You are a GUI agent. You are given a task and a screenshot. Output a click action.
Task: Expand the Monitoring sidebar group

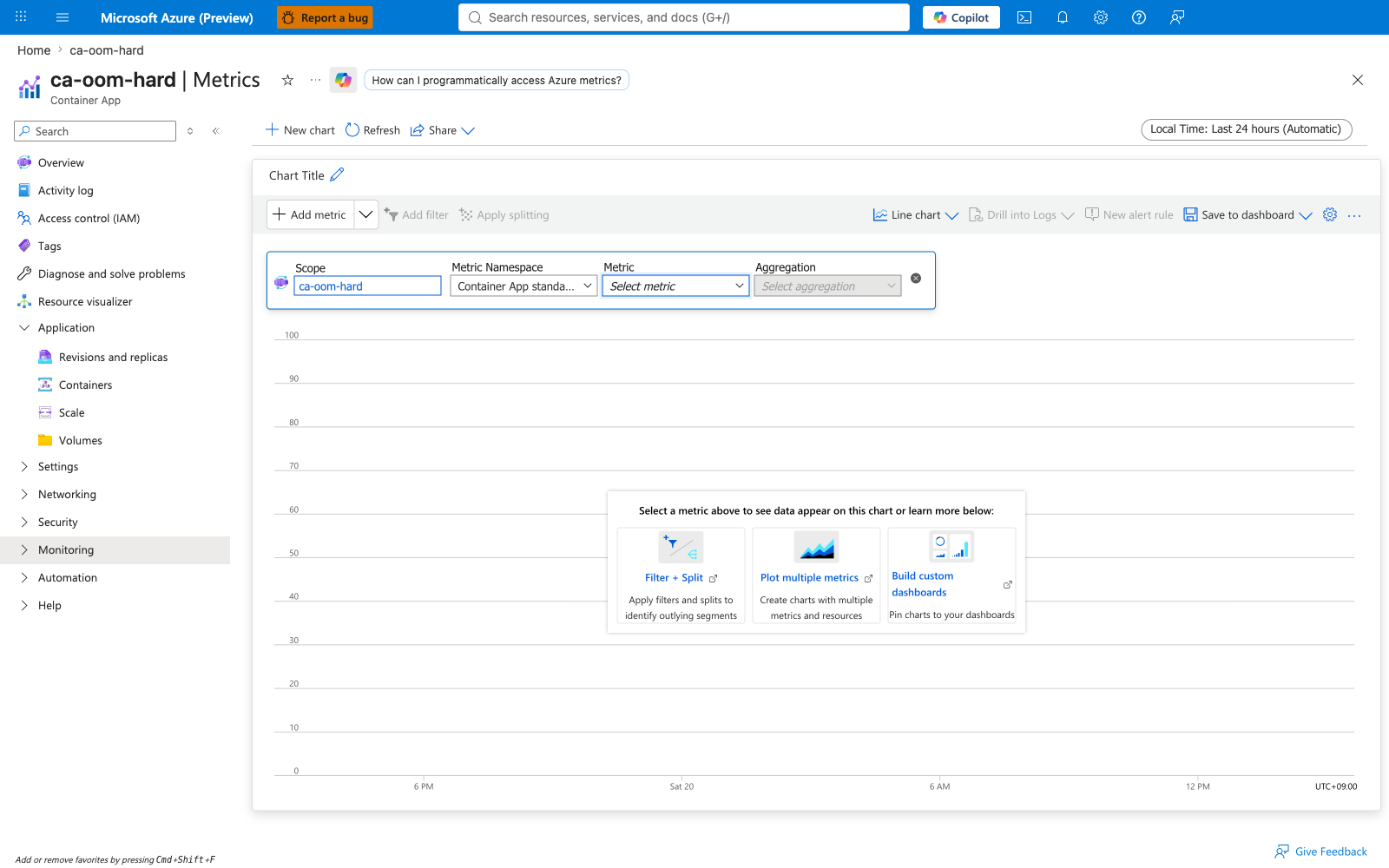[24, 549]
